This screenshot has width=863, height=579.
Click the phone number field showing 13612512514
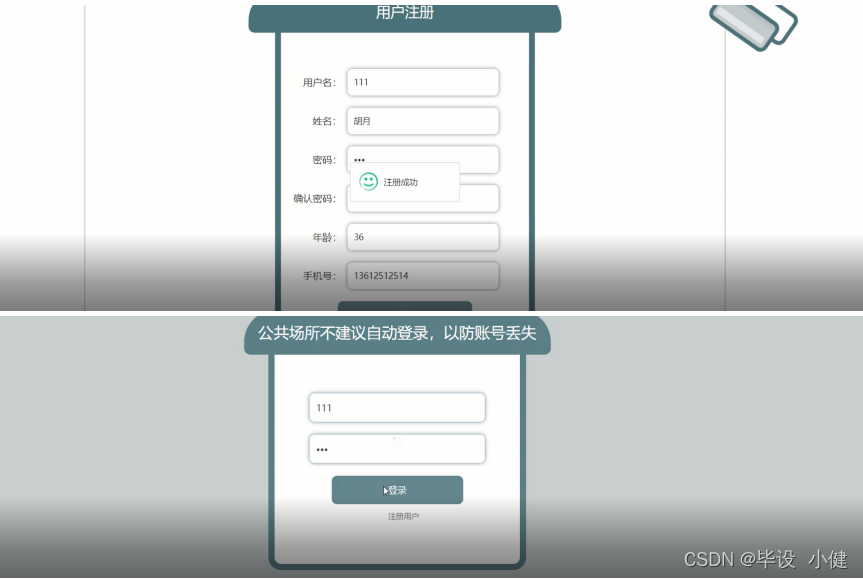click(421, 276)
